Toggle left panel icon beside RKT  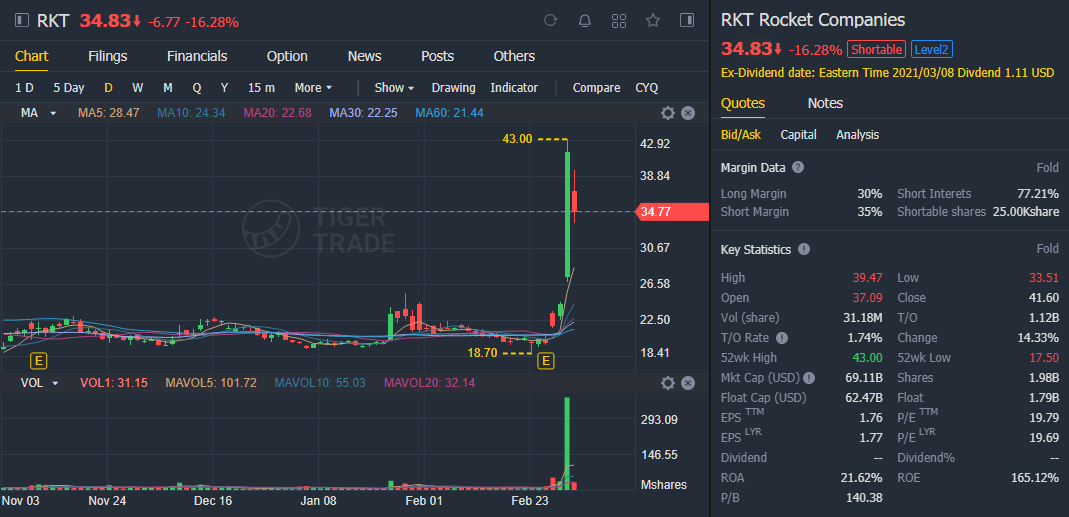[x=22, y=20]
